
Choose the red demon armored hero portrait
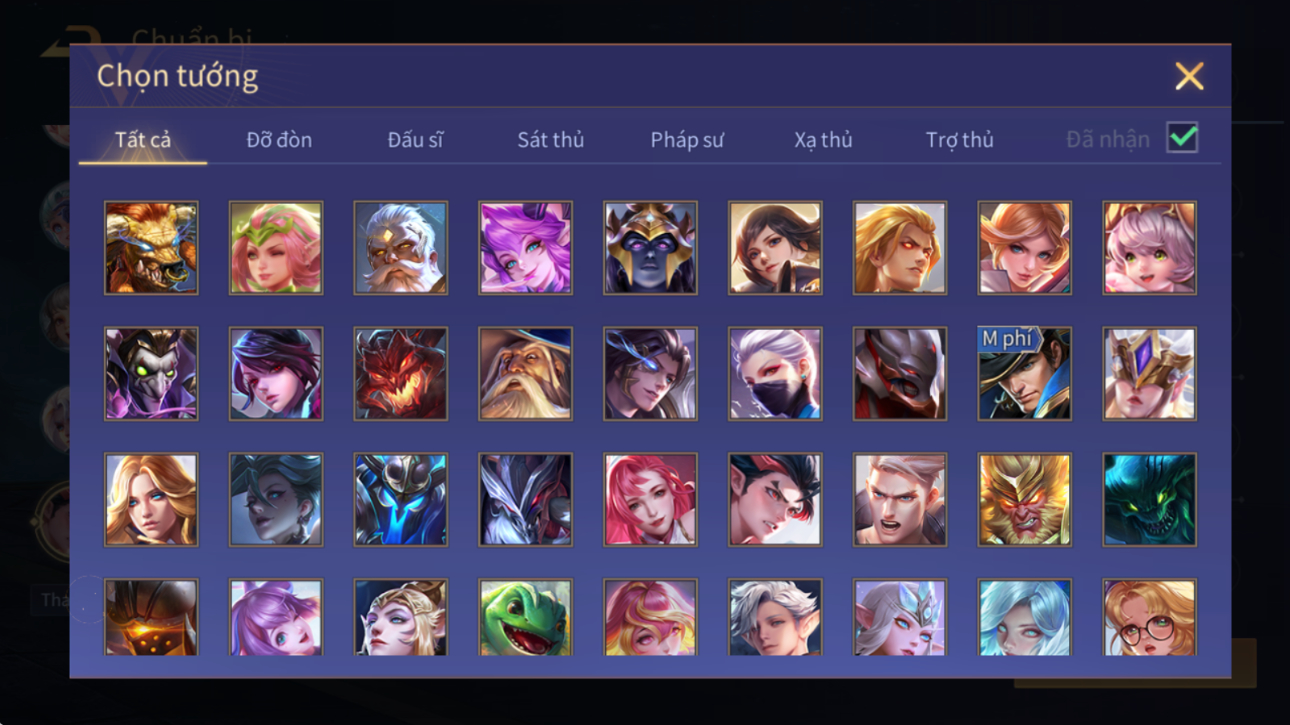[x=400, y=374]
